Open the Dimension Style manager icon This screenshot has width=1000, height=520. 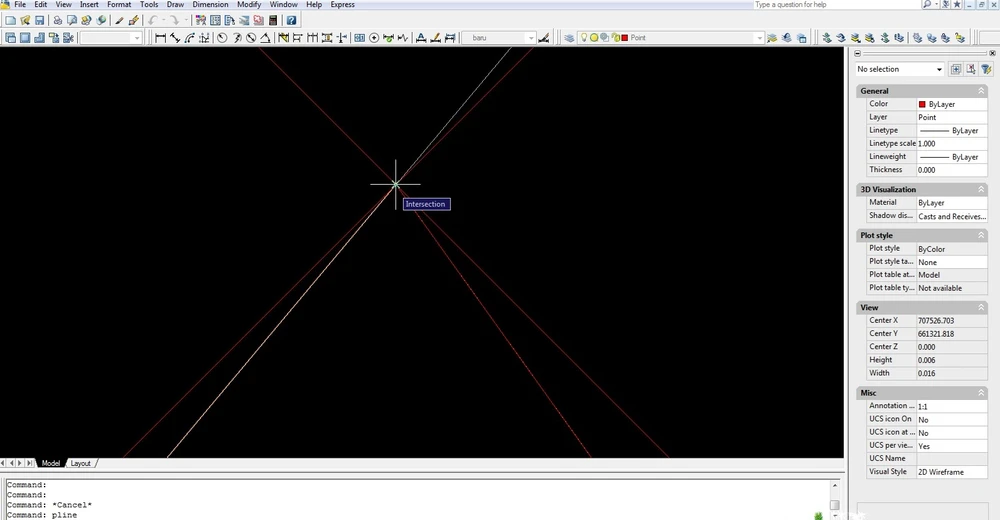click(x=543, y=38)
